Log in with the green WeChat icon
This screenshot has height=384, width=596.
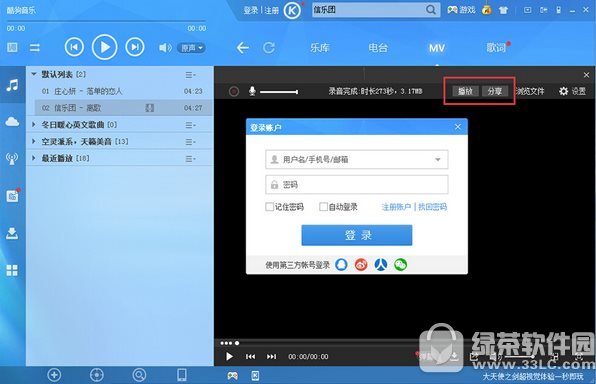coord(401,264)
